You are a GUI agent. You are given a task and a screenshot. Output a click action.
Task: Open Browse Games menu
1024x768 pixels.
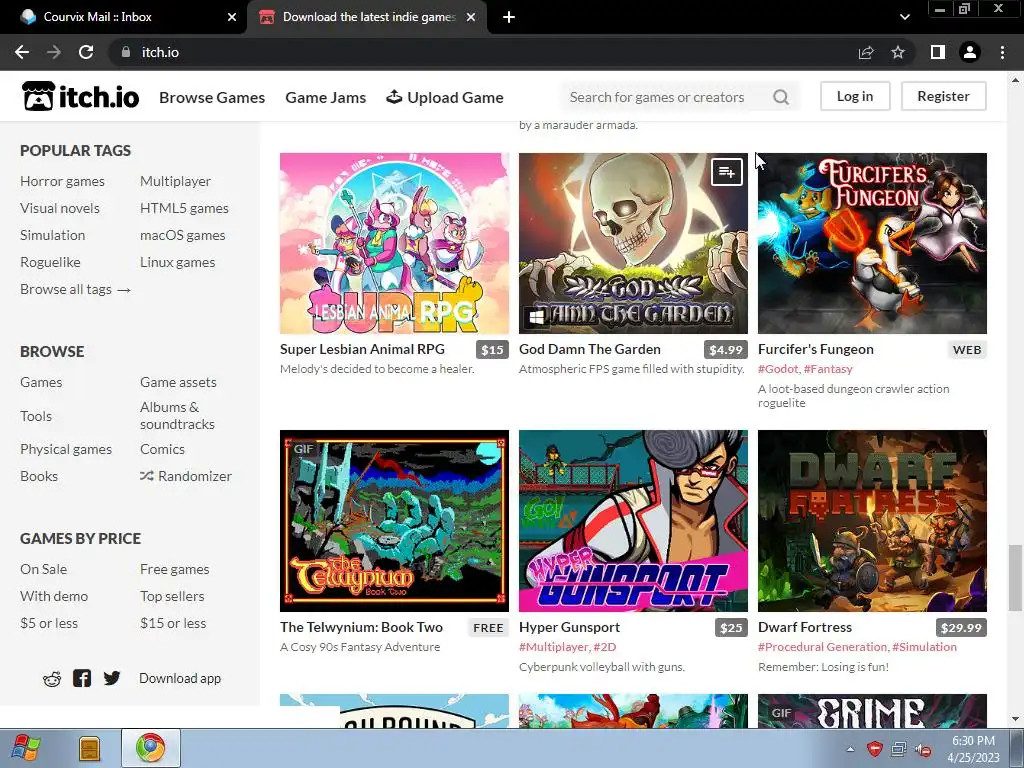pyautogui.click(x=212, y=97)
